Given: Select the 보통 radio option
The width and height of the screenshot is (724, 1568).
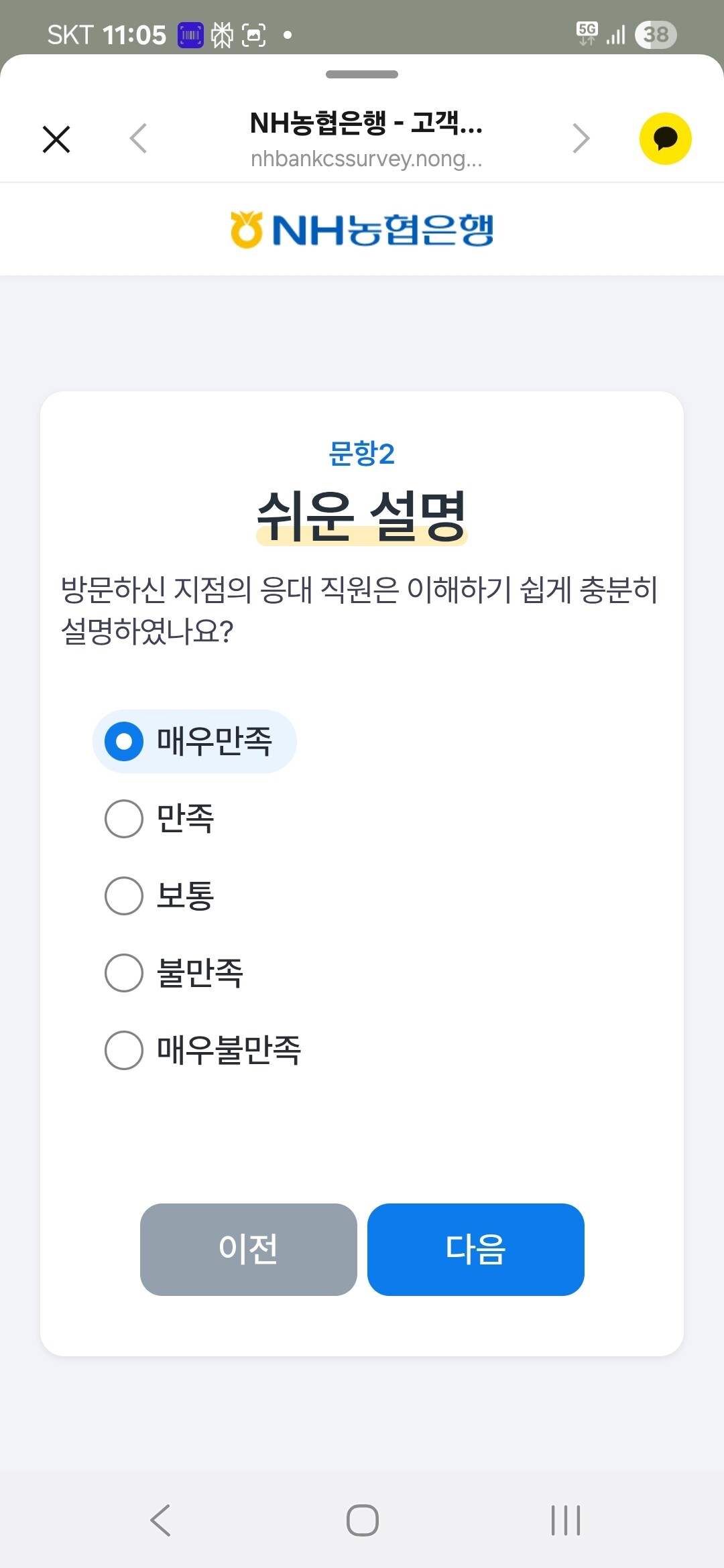Looking at the screenshot, I should coord(124,896).
